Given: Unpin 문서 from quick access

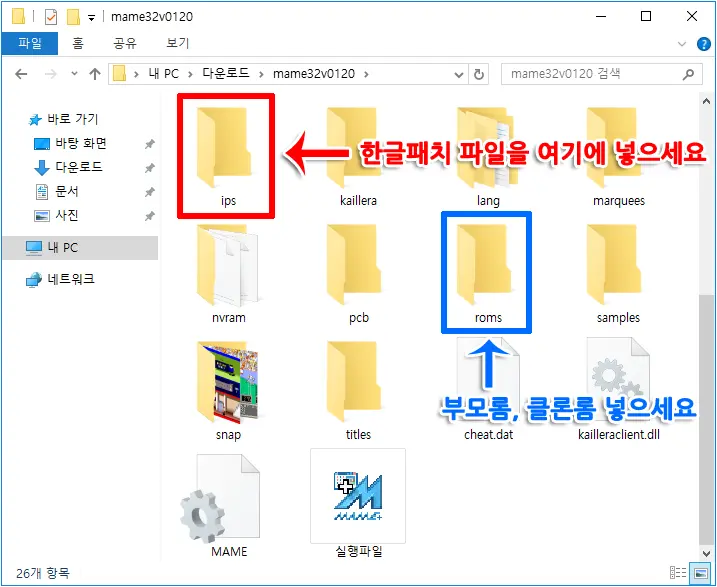Looking at the screenshot, I should click(150, 192).
